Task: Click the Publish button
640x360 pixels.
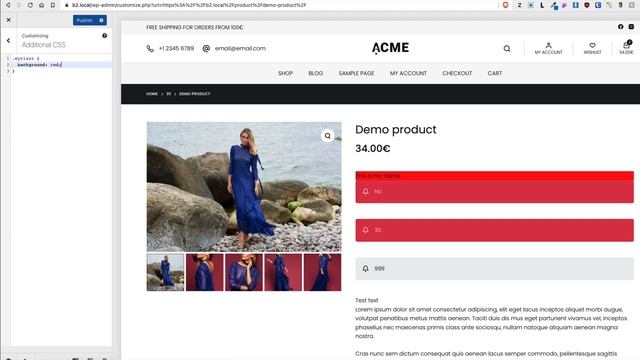Action: (85, 20)
